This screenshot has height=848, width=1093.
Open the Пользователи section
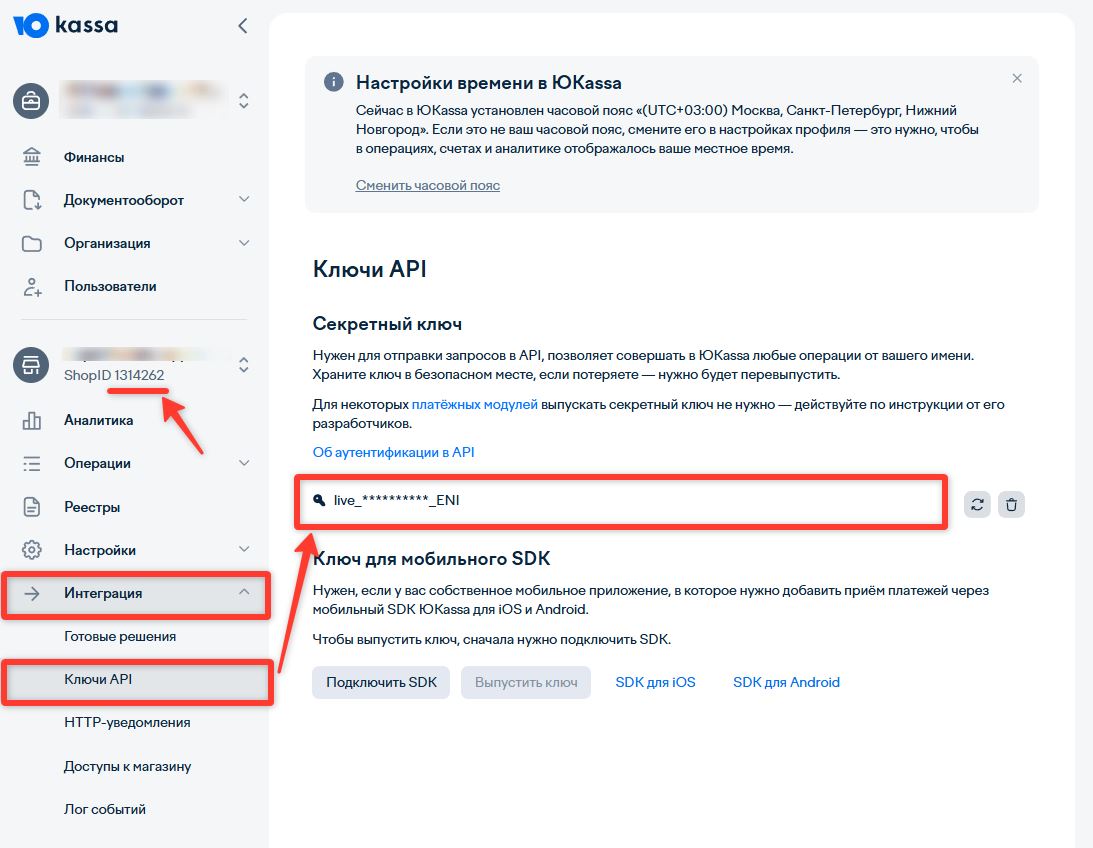pos(110,286)
